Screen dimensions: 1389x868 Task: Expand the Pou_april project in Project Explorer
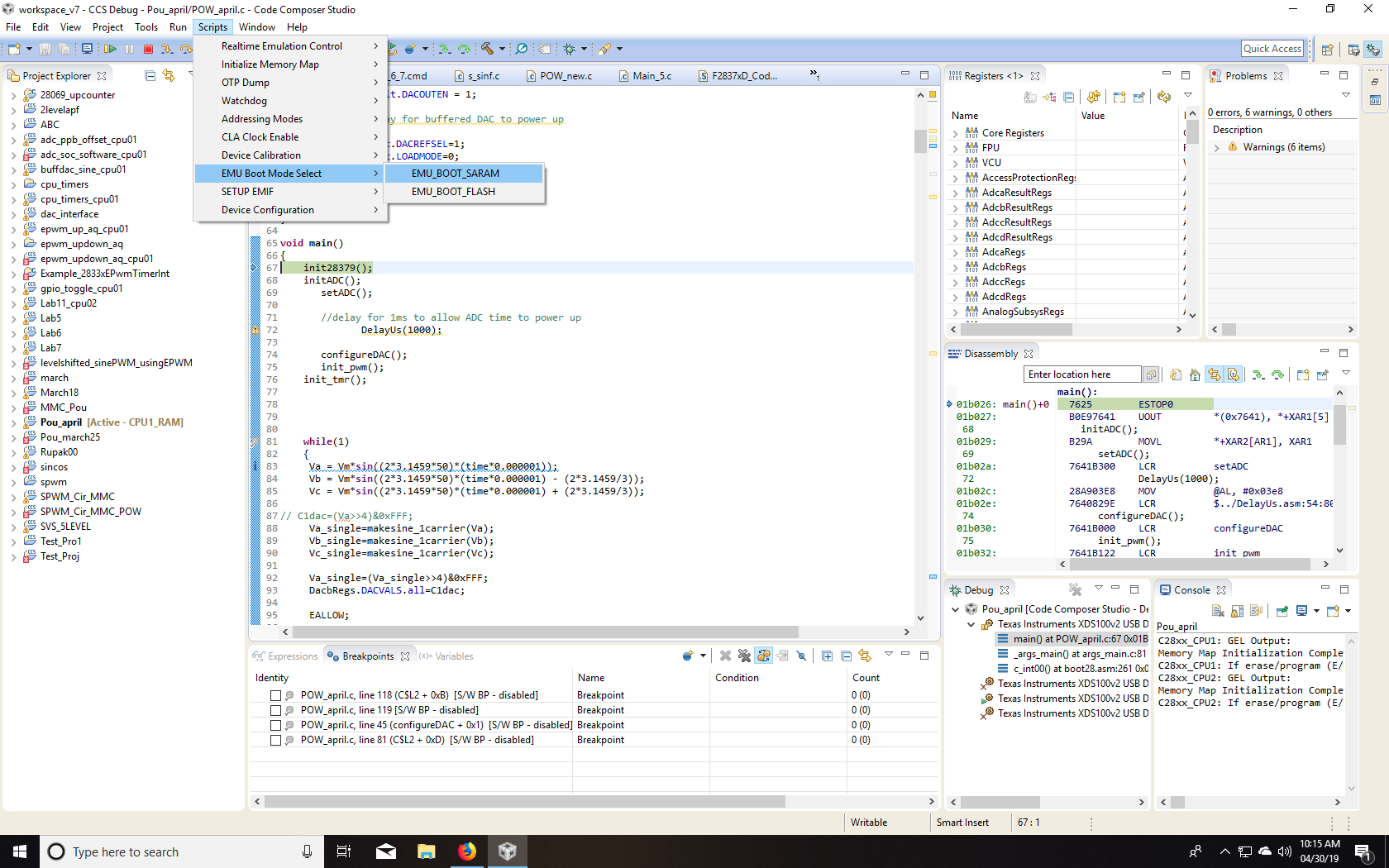coord(13,422)
